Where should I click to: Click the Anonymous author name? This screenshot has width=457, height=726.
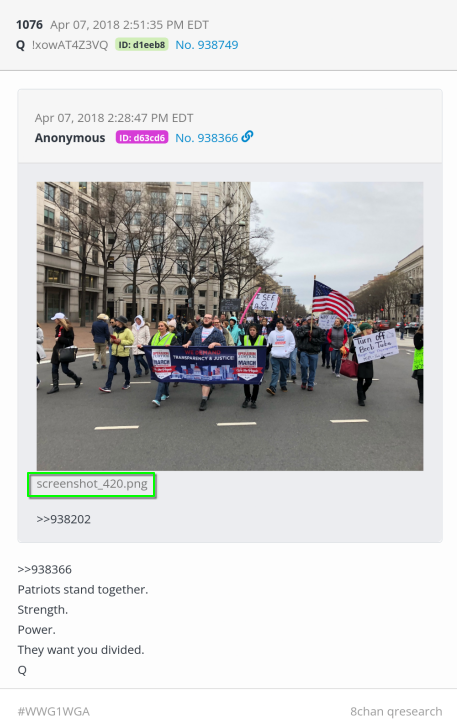click(70, 138)
